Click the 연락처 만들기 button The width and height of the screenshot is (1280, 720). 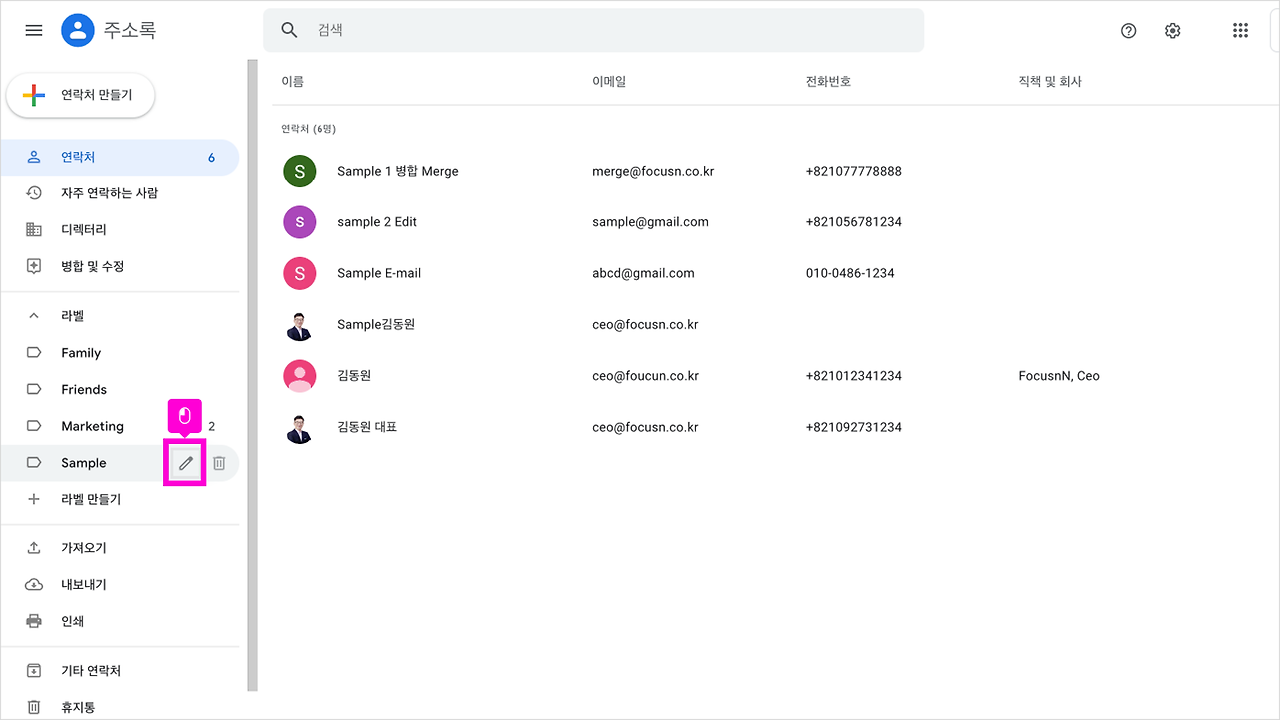(80, 95)
